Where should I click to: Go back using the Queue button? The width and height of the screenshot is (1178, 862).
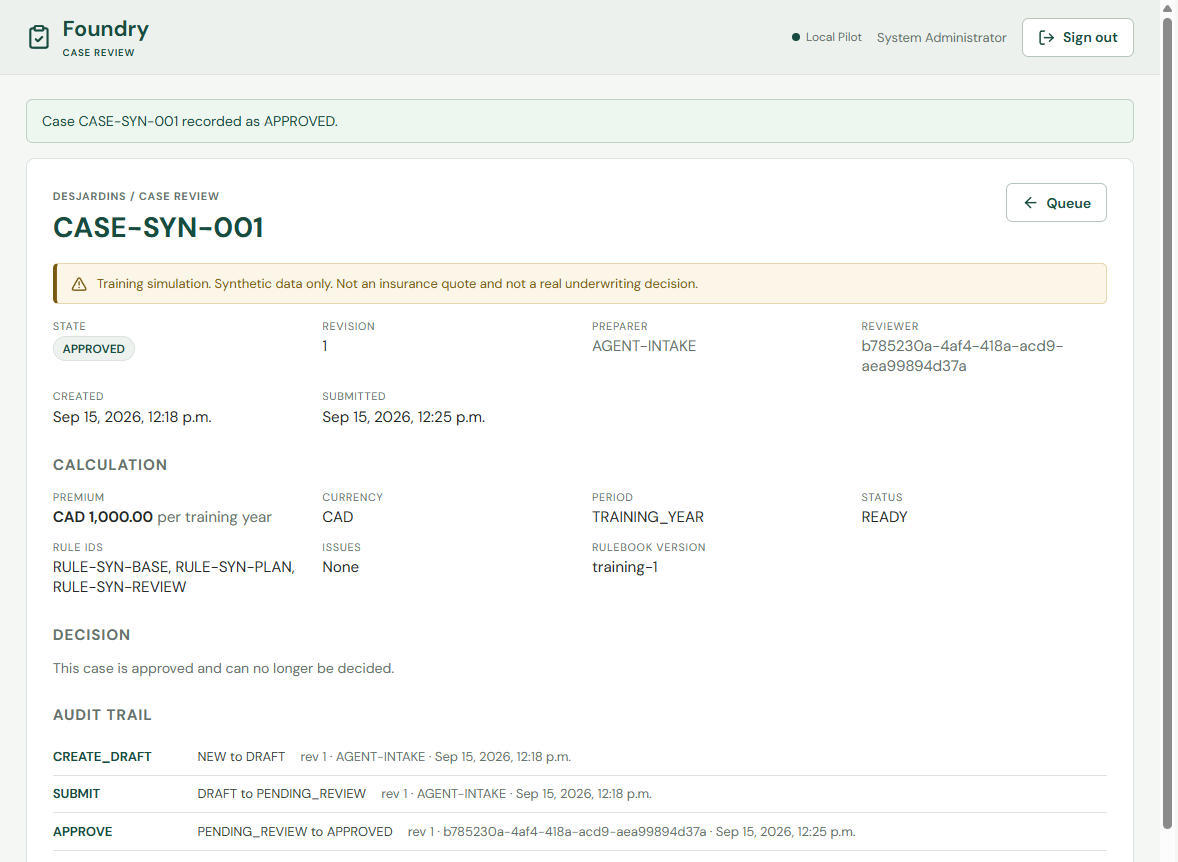click(1056, 203)
